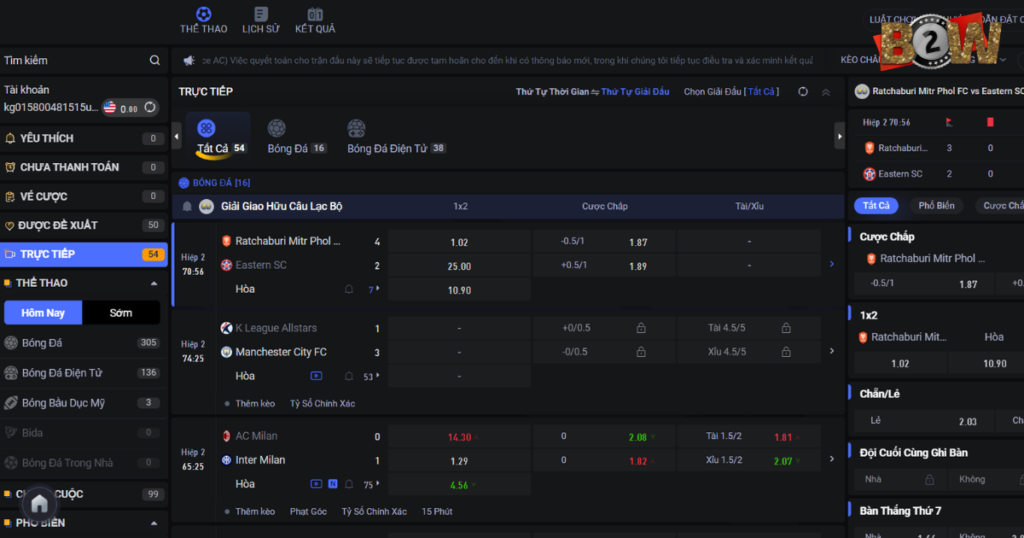Bet Ratchaburi win at 1.02 odds
1024x538 pixels.
click(x=459, y=242)
